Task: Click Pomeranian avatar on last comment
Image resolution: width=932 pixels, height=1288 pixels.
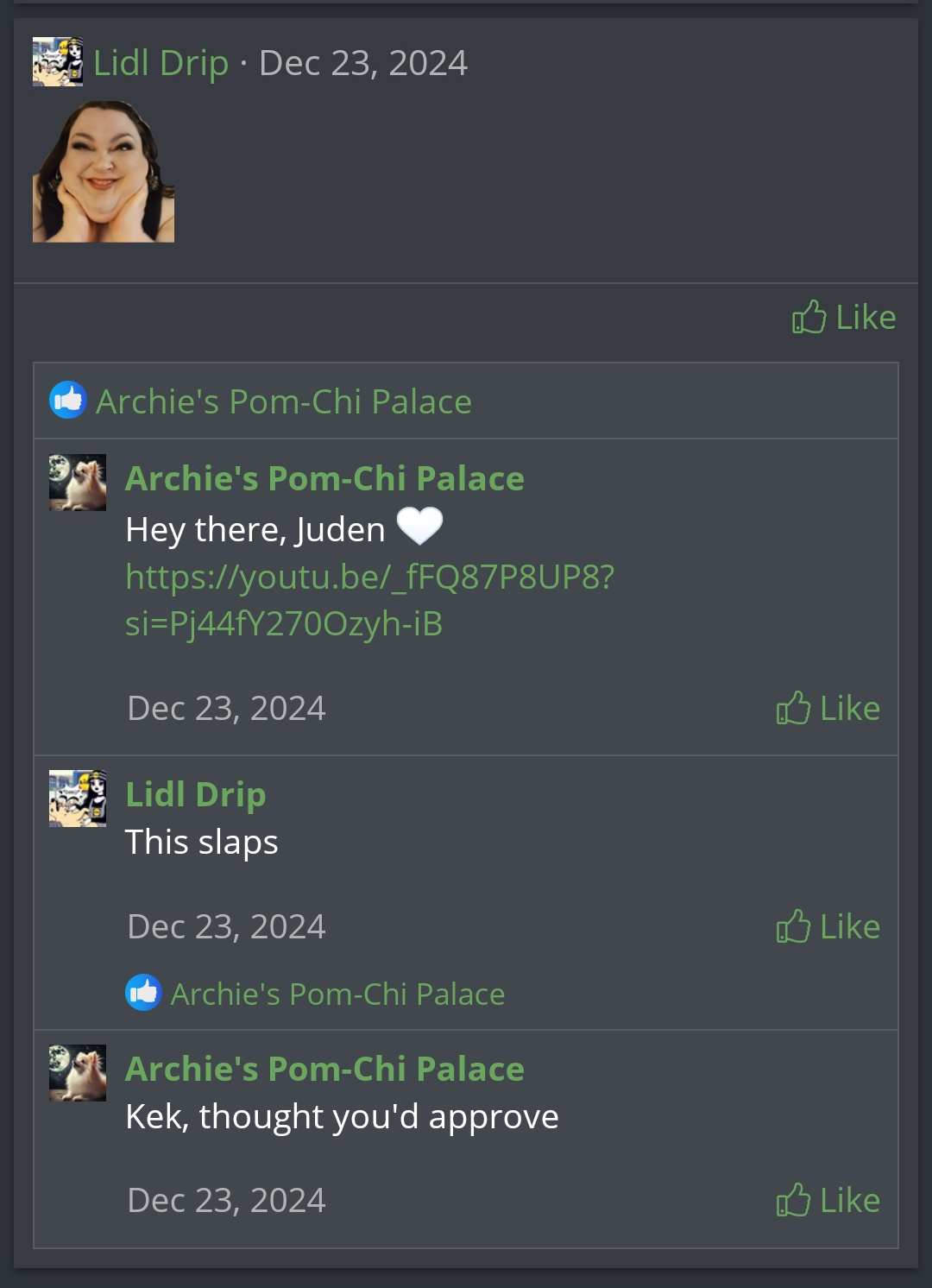Action: [78, 1073]
